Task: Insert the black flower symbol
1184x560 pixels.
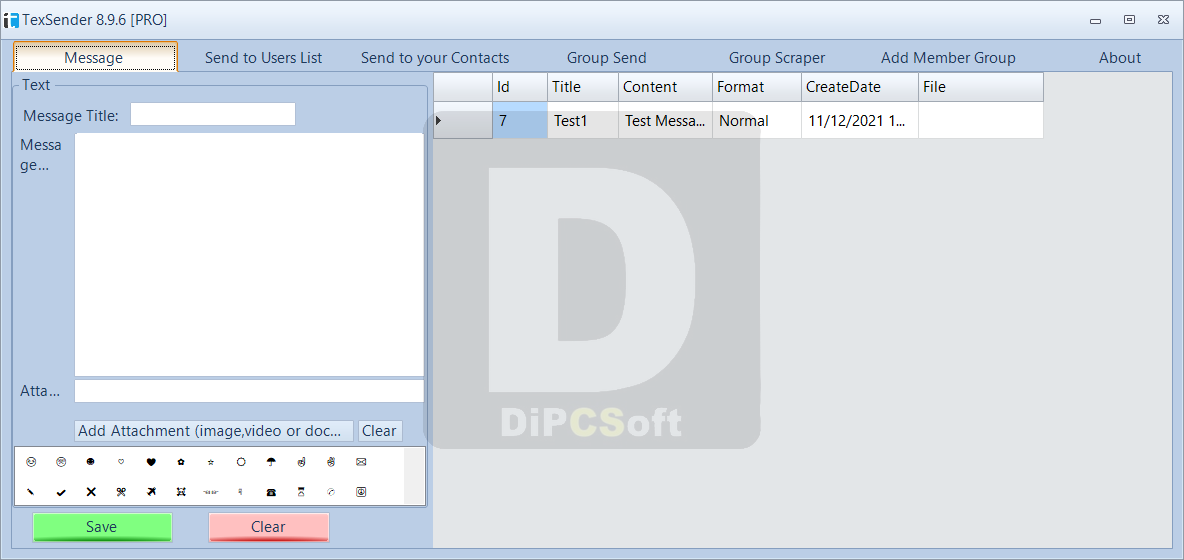Action: point(181,461)
